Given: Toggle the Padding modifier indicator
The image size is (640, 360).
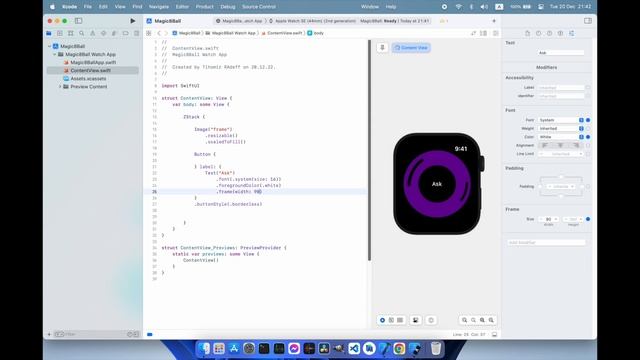Looking at the screenshot, I should (588, 187).
